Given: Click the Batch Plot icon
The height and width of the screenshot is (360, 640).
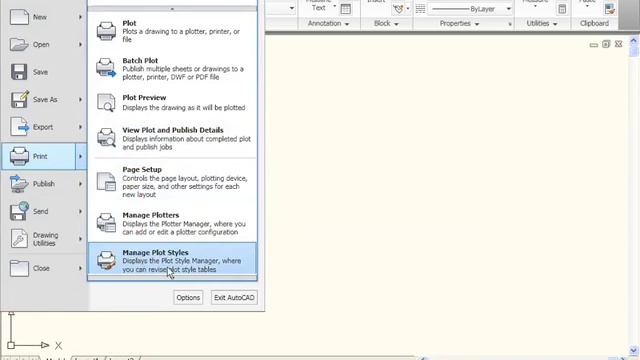Looking at the screenshot, I should click(106, 68).
